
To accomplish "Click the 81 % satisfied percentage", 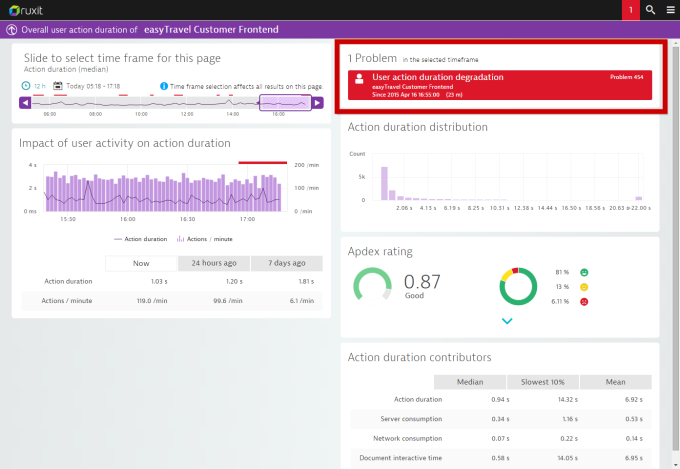I will (562, 272).
